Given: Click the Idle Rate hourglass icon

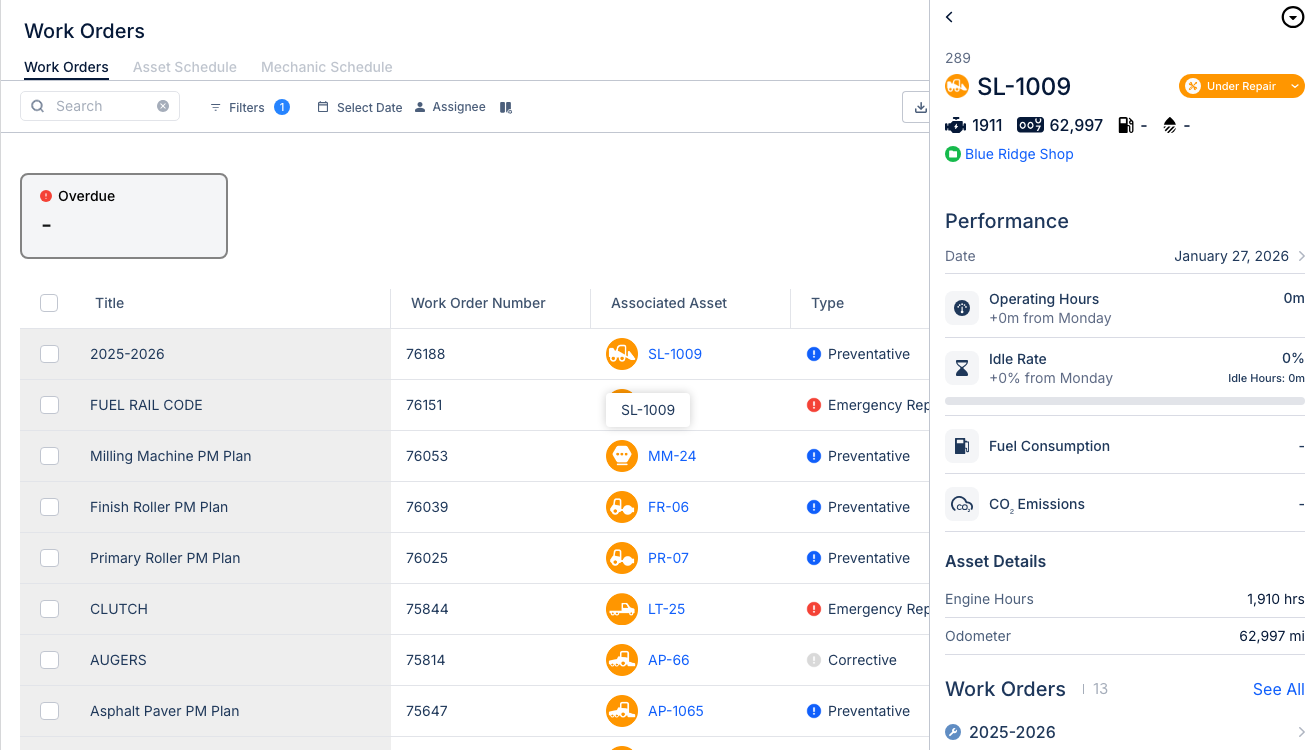Looking at the screenshot, I should pyautogui.click(x=962, y=368).
